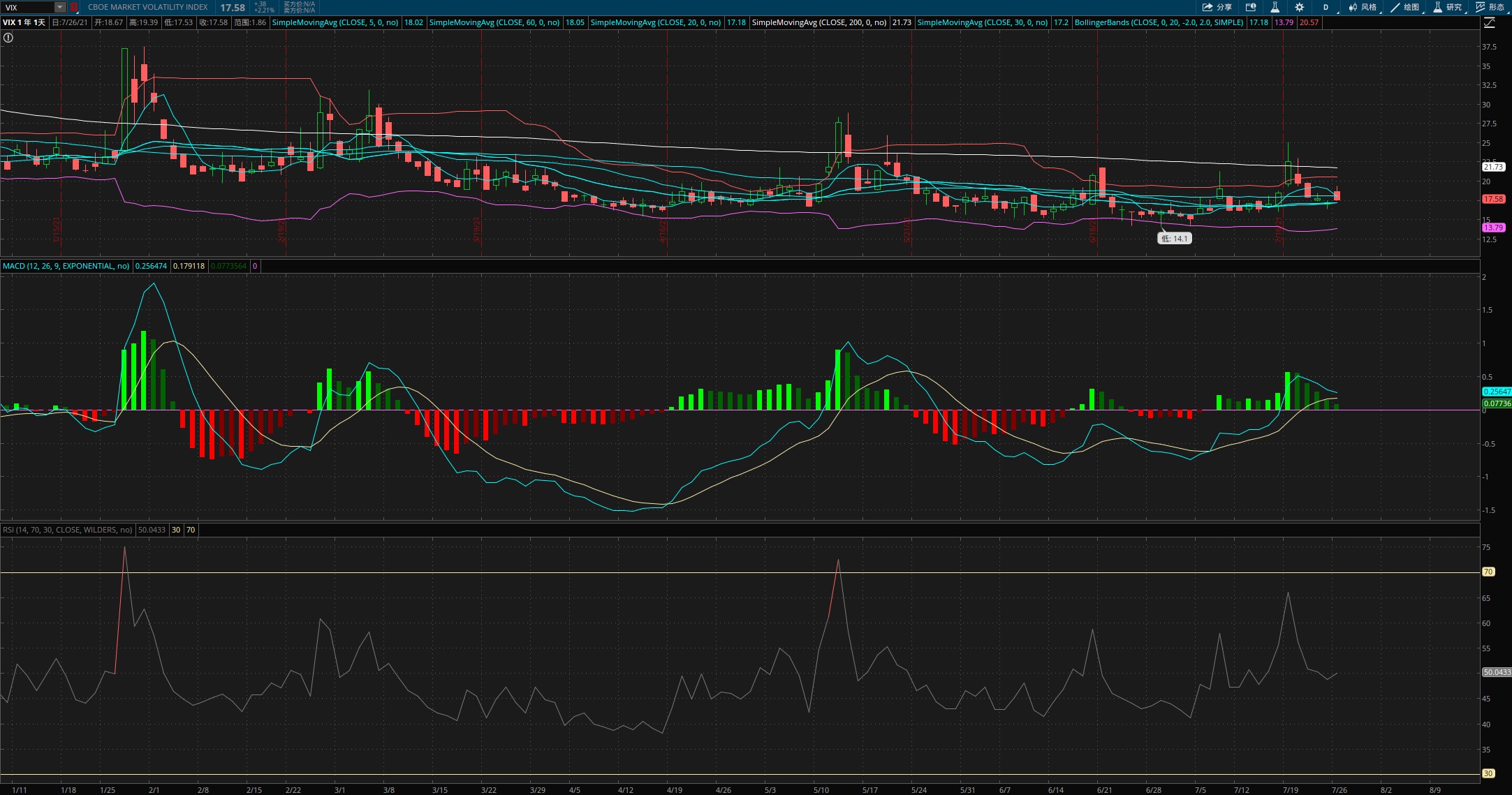Open the 风格 style menu
The height and width of the screenshot is (795, 1512).
point(1363,7)
